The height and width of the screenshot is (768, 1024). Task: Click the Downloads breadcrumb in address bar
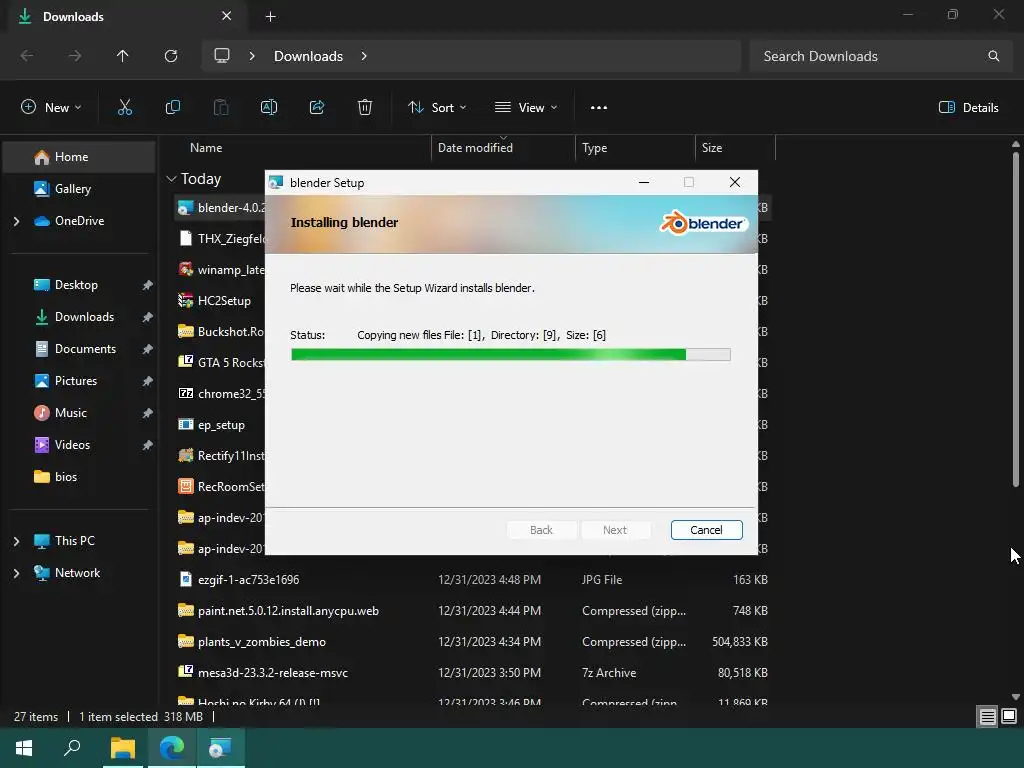point(308,56)
